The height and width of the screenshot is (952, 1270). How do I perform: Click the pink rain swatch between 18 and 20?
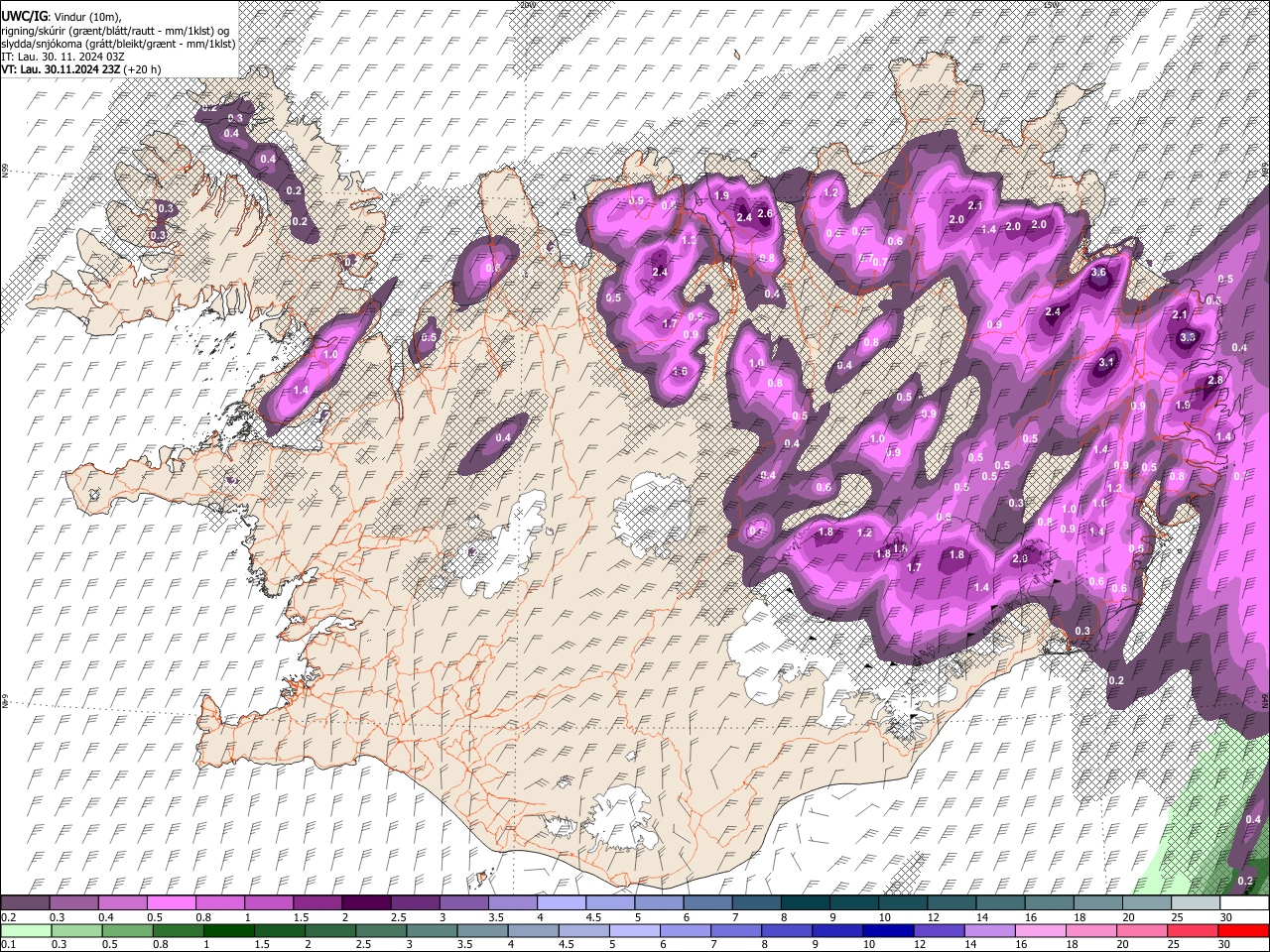pyautogui.click(x=1091, y=930)
